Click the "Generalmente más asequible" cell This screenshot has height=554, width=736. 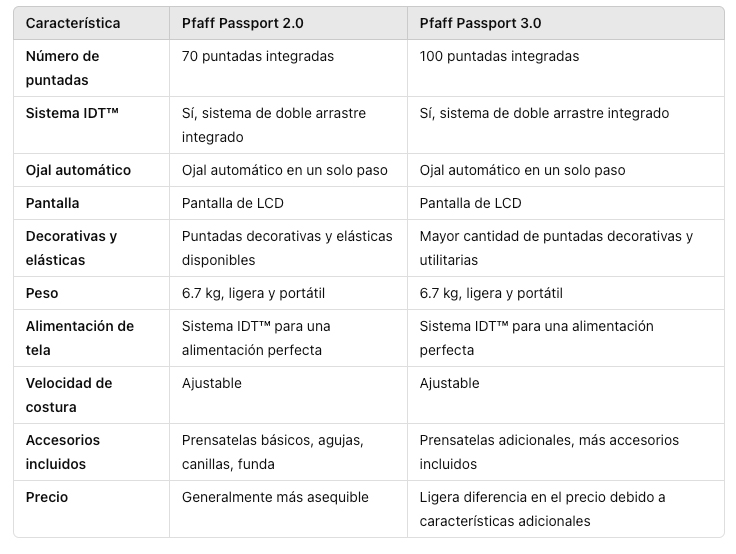point(275,497)
